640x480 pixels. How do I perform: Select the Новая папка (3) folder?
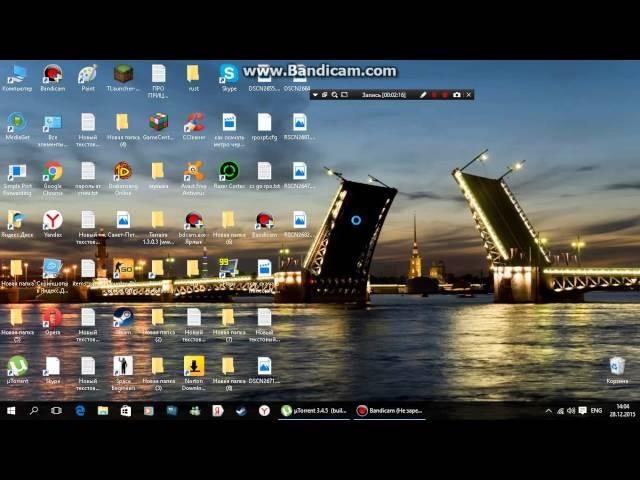point(158,373)
